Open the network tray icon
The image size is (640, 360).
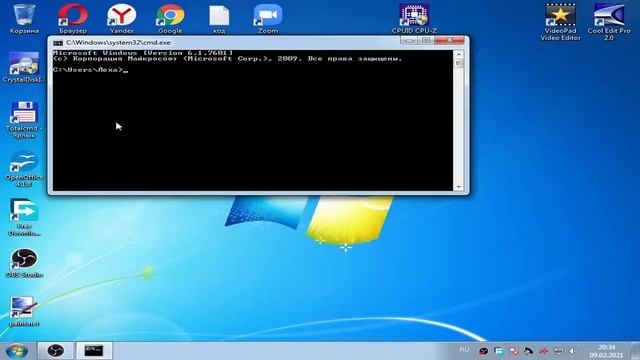(x=558, y=351)
